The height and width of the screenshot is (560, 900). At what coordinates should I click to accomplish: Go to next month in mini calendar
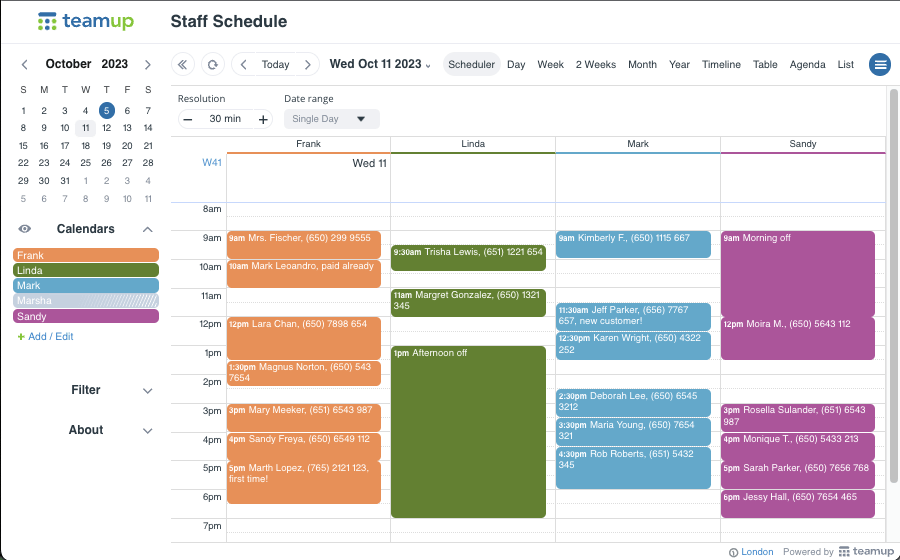click(148, 64)
